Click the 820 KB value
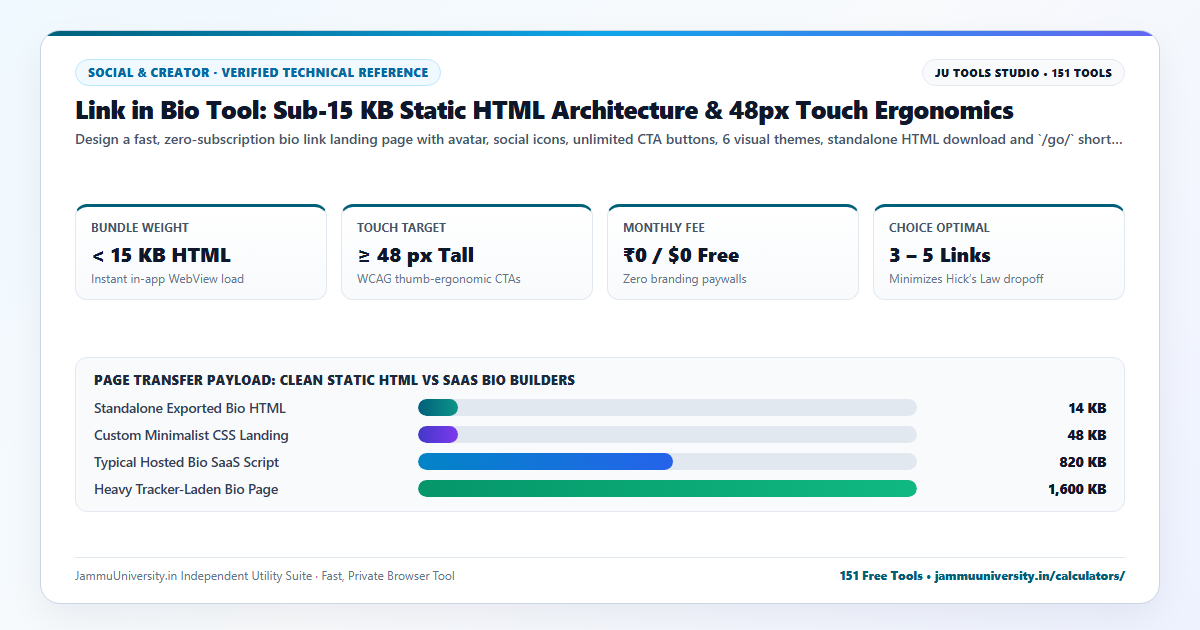This screenshot has width=1200, height=630. tap(1083, 462)
